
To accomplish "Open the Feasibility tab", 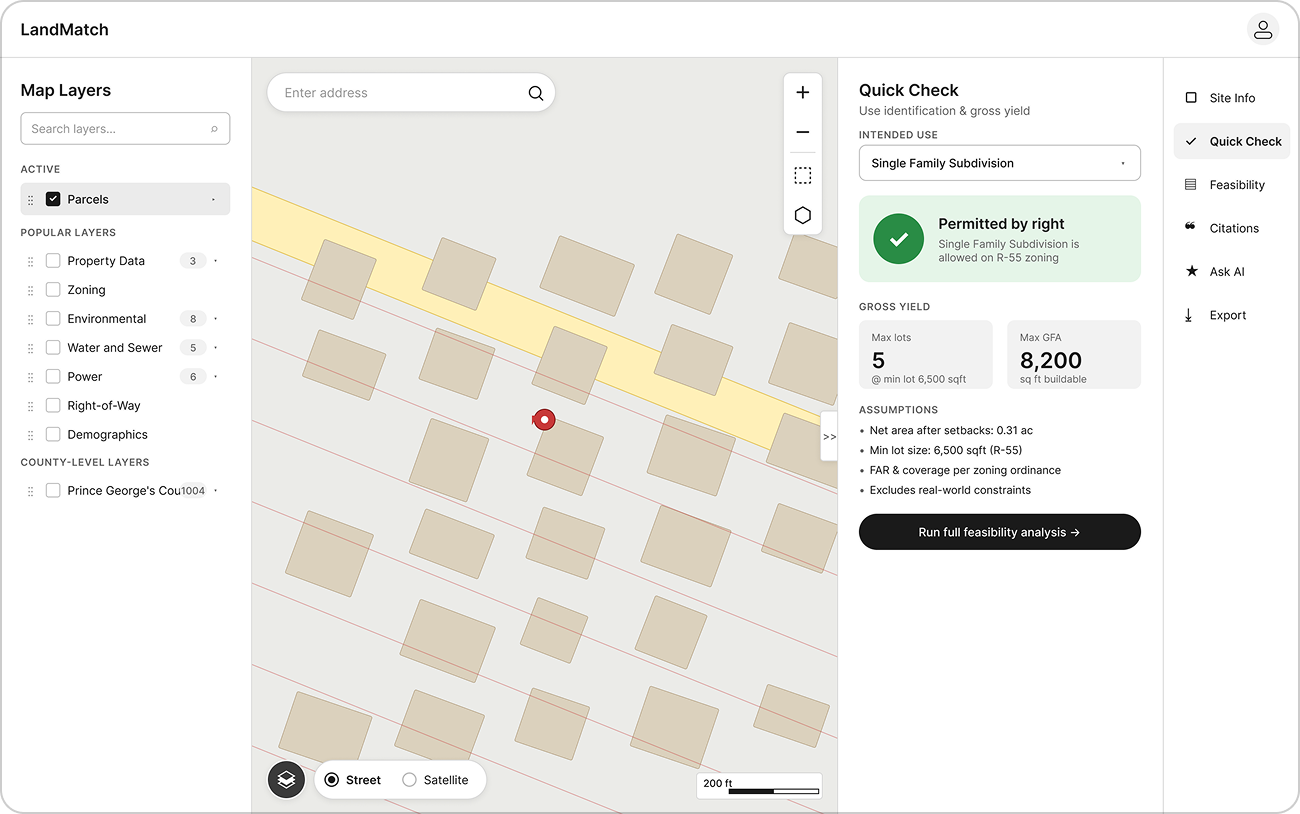I will coord(1232,185).
